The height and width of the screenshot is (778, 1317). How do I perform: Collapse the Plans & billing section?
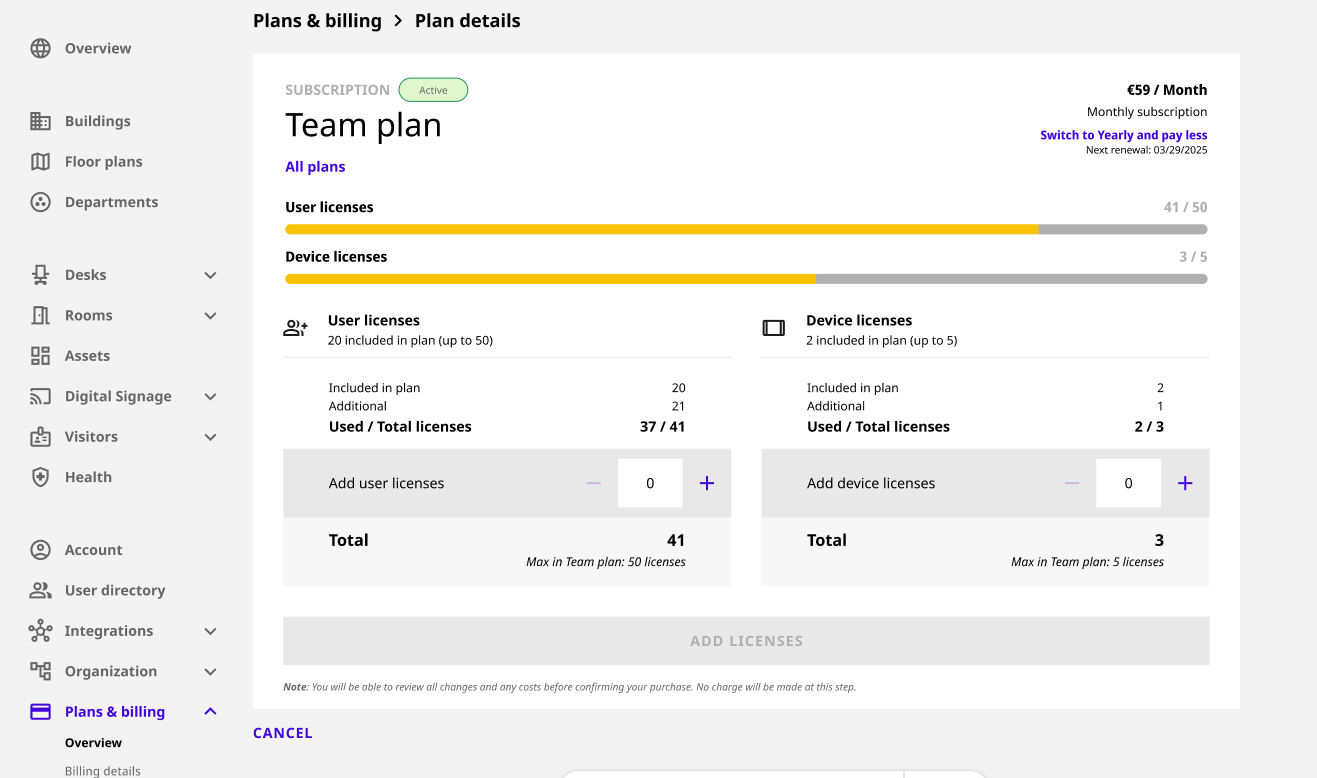pyautogui.click(x=210, y=712)
